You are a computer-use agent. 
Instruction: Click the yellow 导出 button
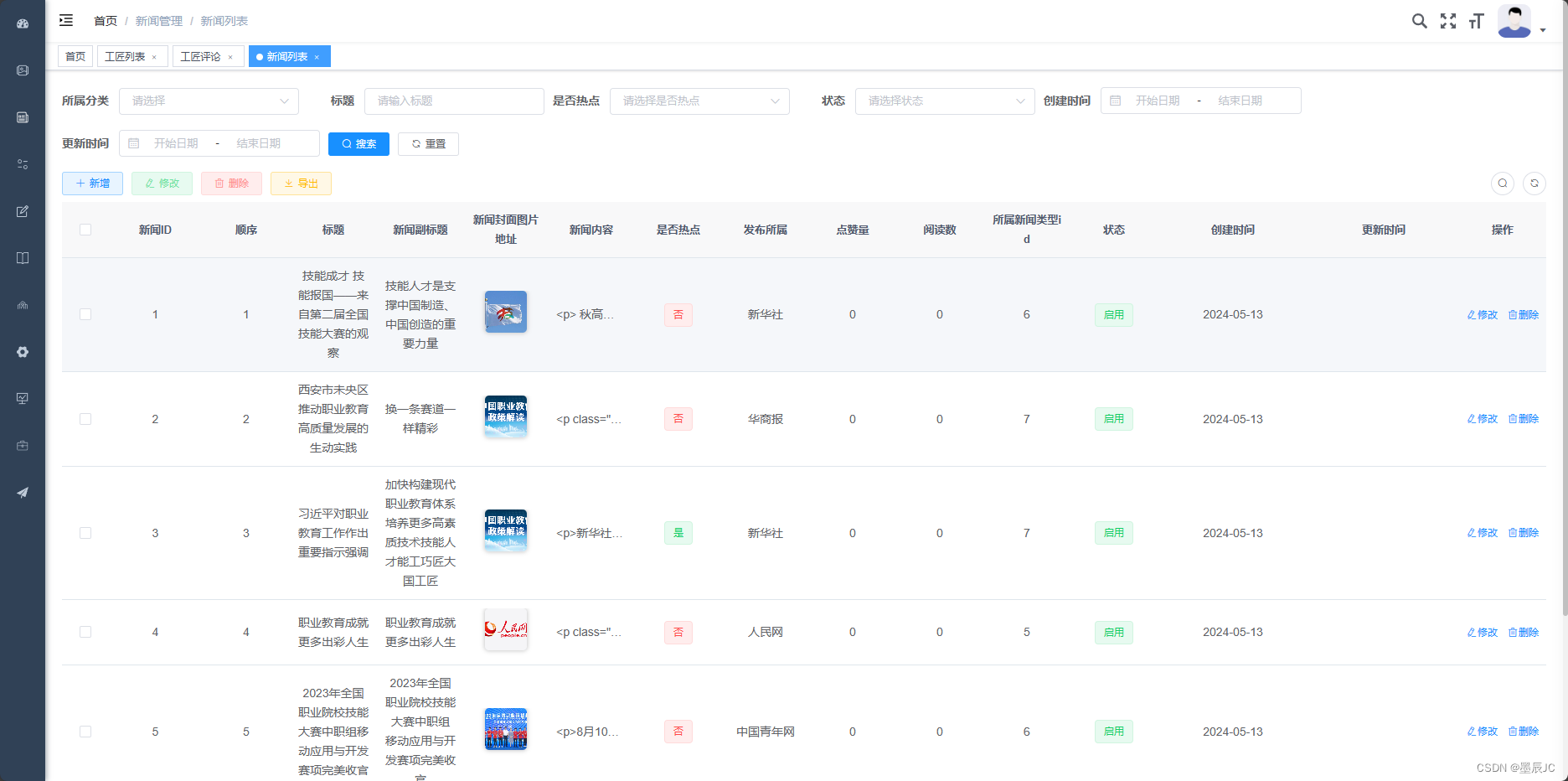301,184
